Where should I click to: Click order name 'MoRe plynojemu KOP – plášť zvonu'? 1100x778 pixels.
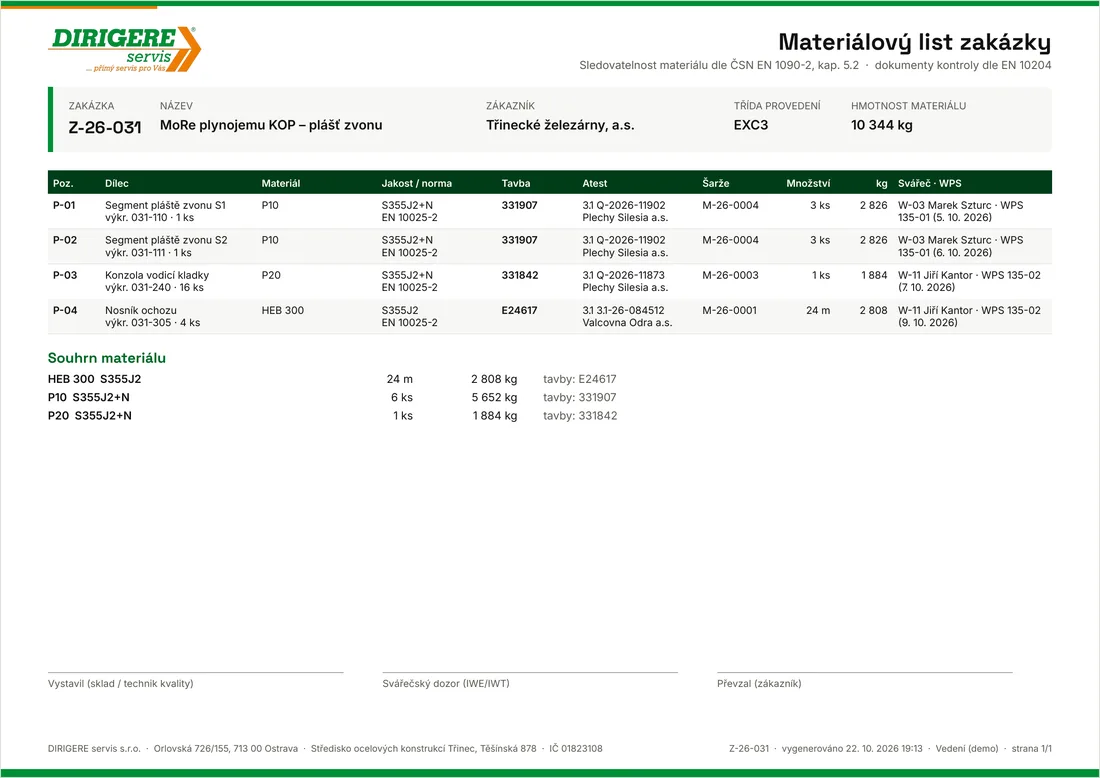coord(271,126)
